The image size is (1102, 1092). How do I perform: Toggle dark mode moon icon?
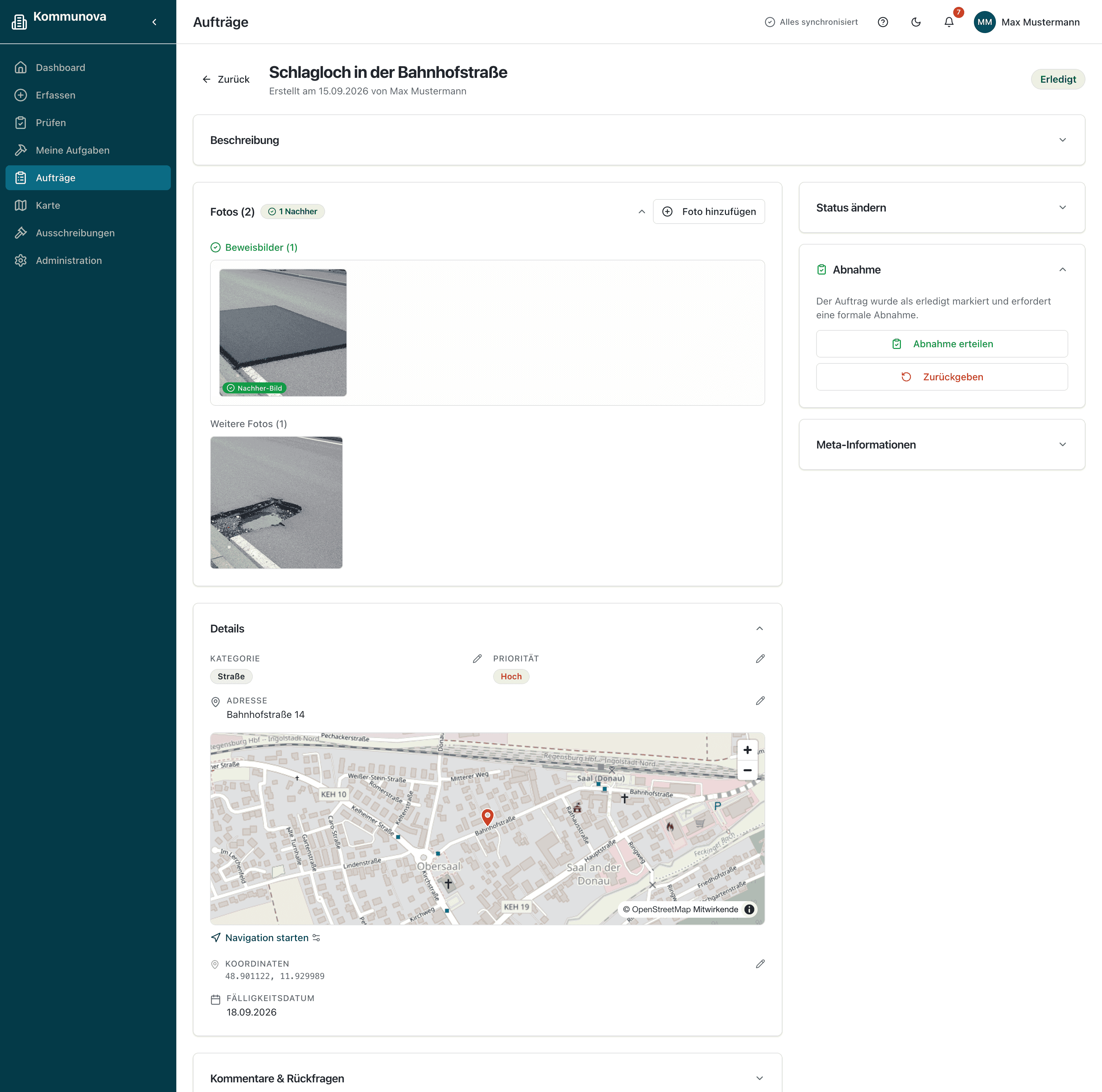[x=915, y=22]
